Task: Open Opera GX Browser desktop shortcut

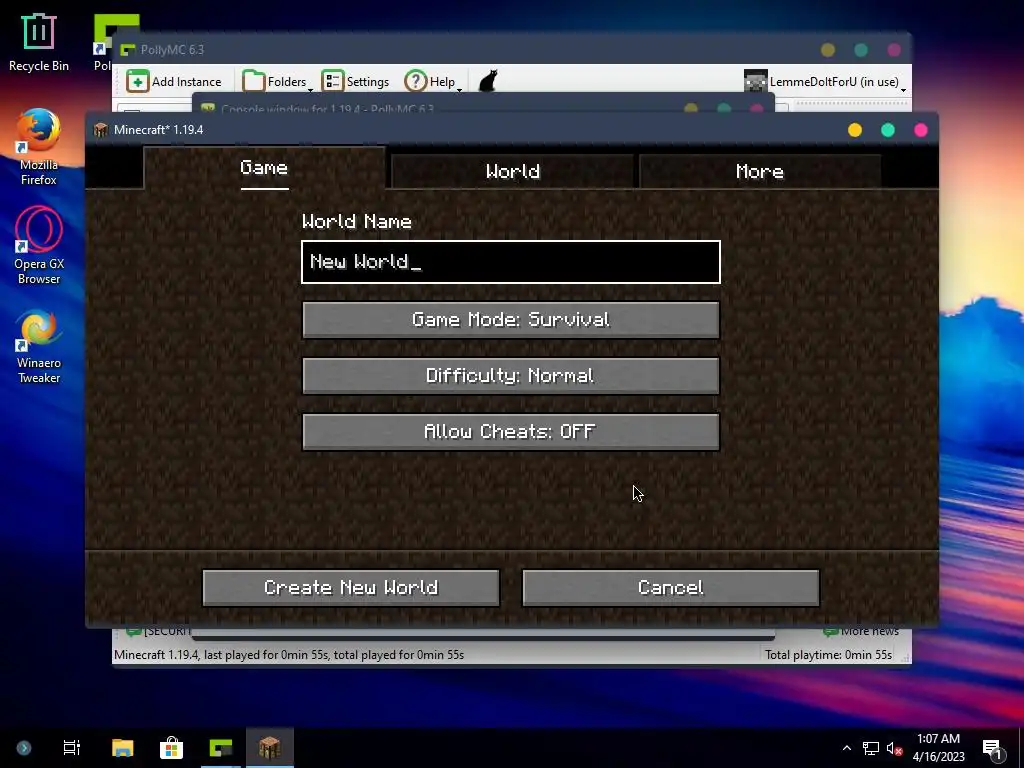Action: click(x=39, y=246)
